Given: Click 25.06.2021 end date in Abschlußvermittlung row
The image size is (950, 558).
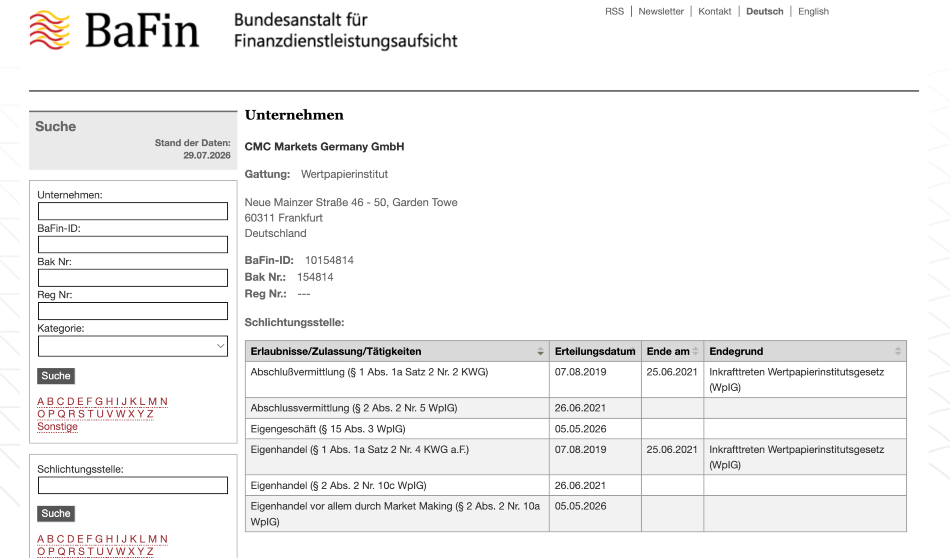Looking at the screenshot, I should click(x=672, y=372).
